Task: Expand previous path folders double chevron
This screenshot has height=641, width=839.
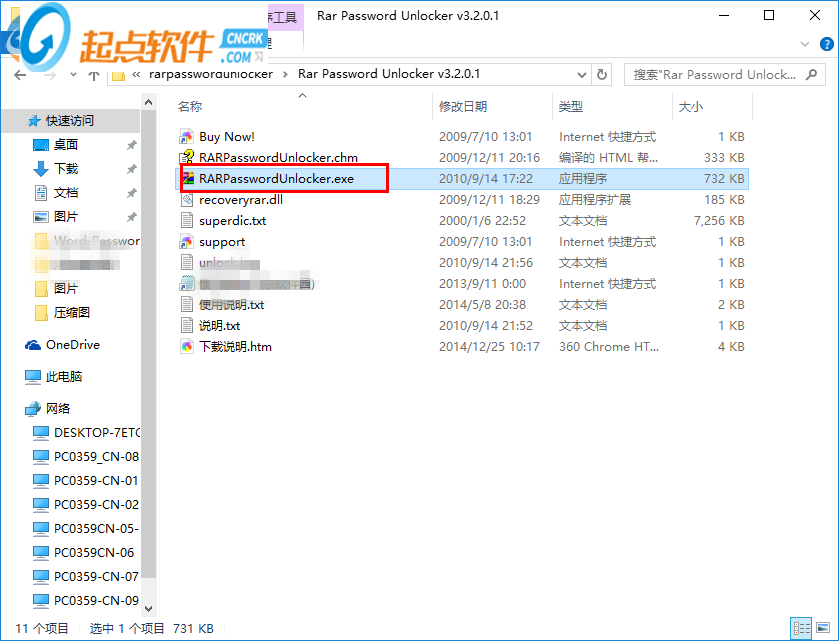Action: pos(136,74)
